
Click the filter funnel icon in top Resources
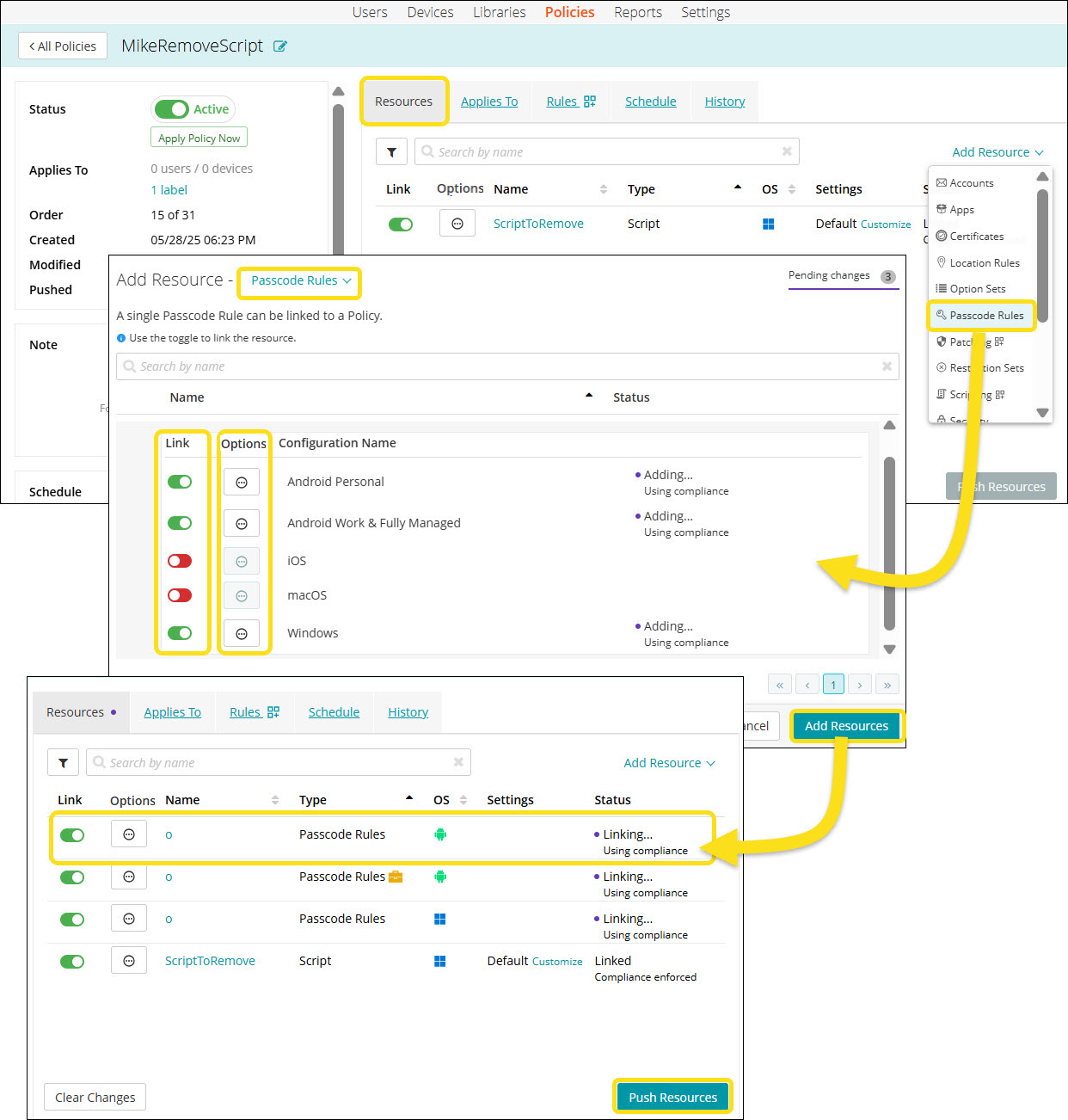click(x=391, y=152)
